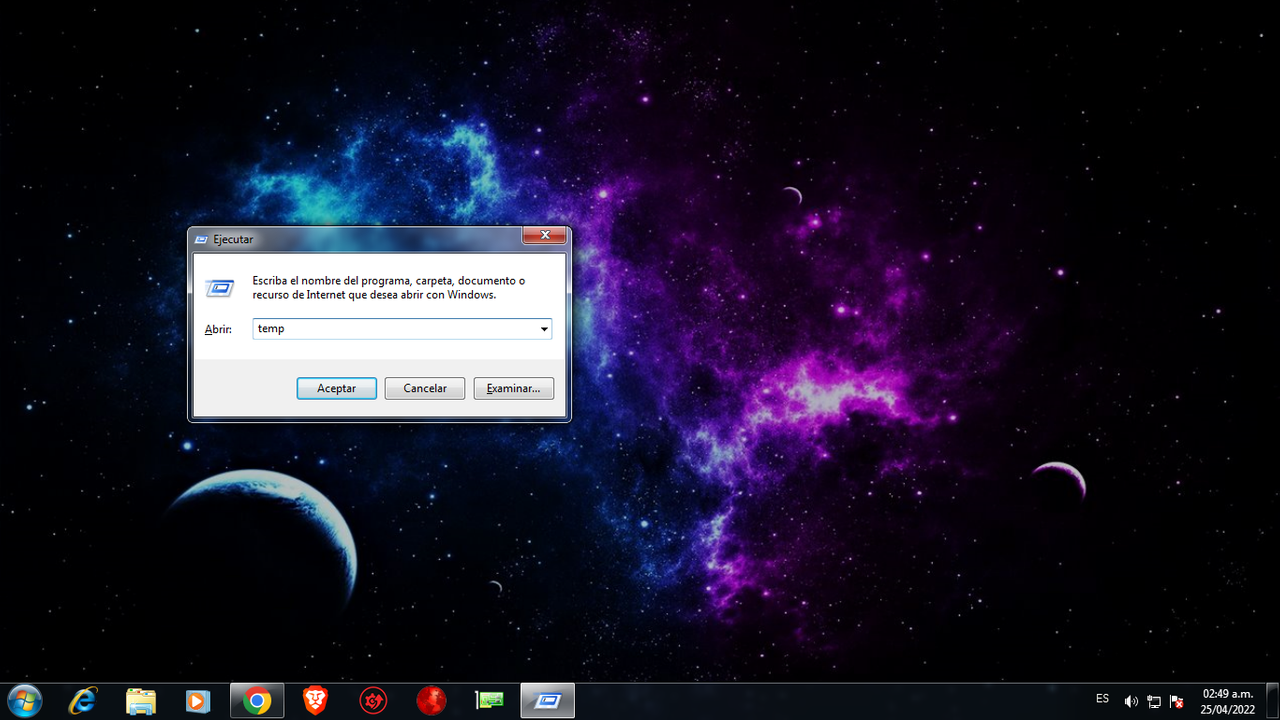Click the "Escriba el nombre del programa" description

388,288
